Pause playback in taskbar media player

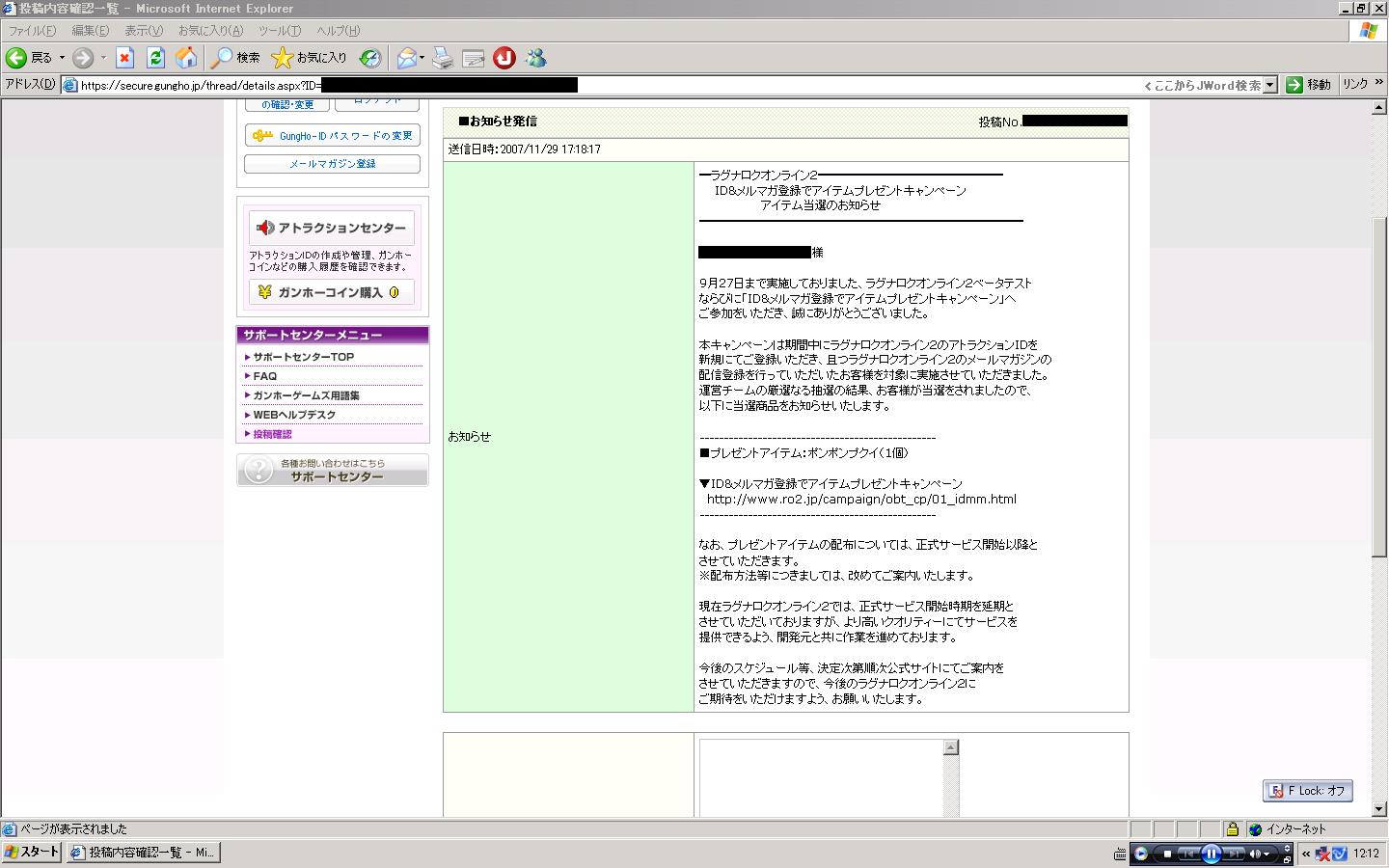[1211, 854]
